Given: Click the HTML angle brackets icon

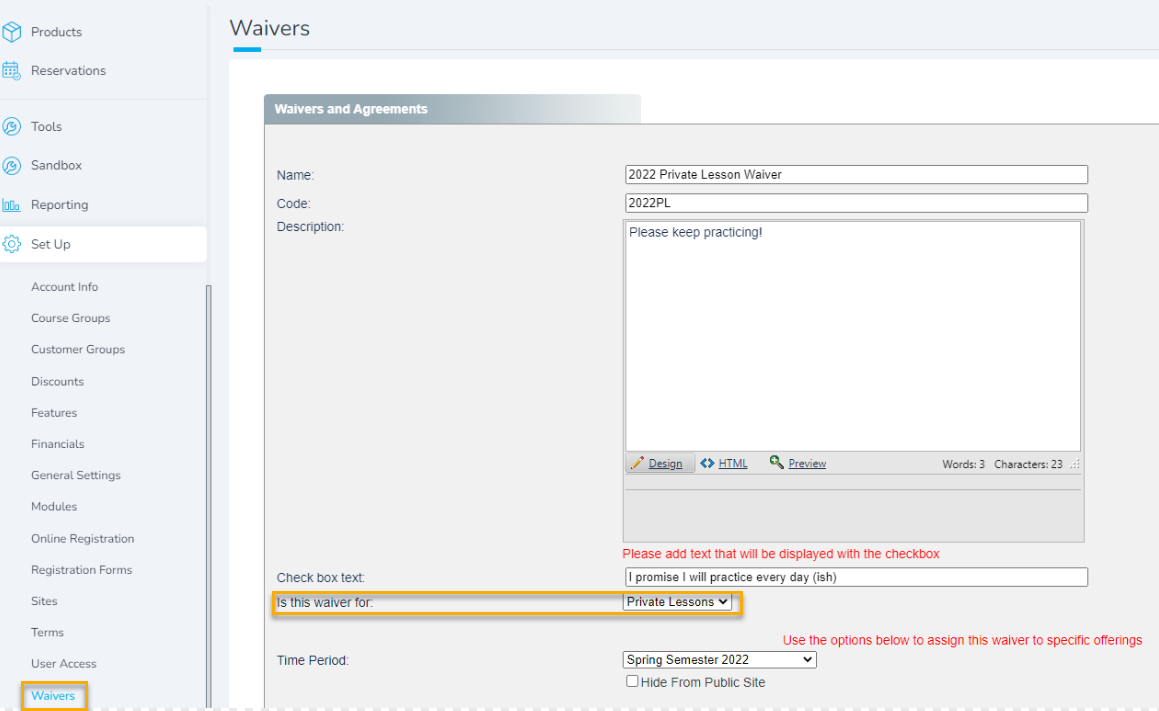Looking at the screenshot, I should point(707,463).
